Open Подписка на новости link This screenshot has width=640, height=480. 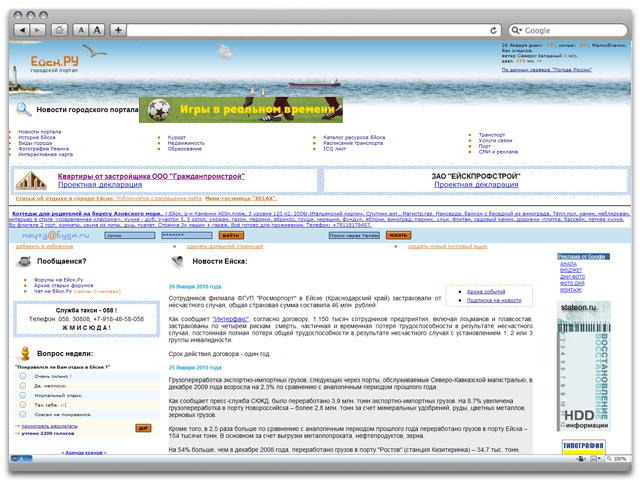494,300
